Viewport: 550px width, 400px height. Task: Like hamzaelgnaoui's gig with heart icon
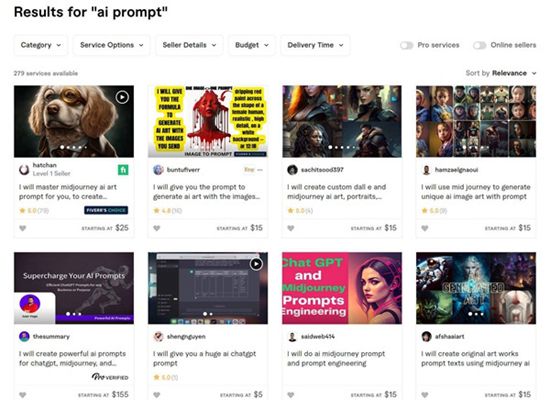point(425,228)
